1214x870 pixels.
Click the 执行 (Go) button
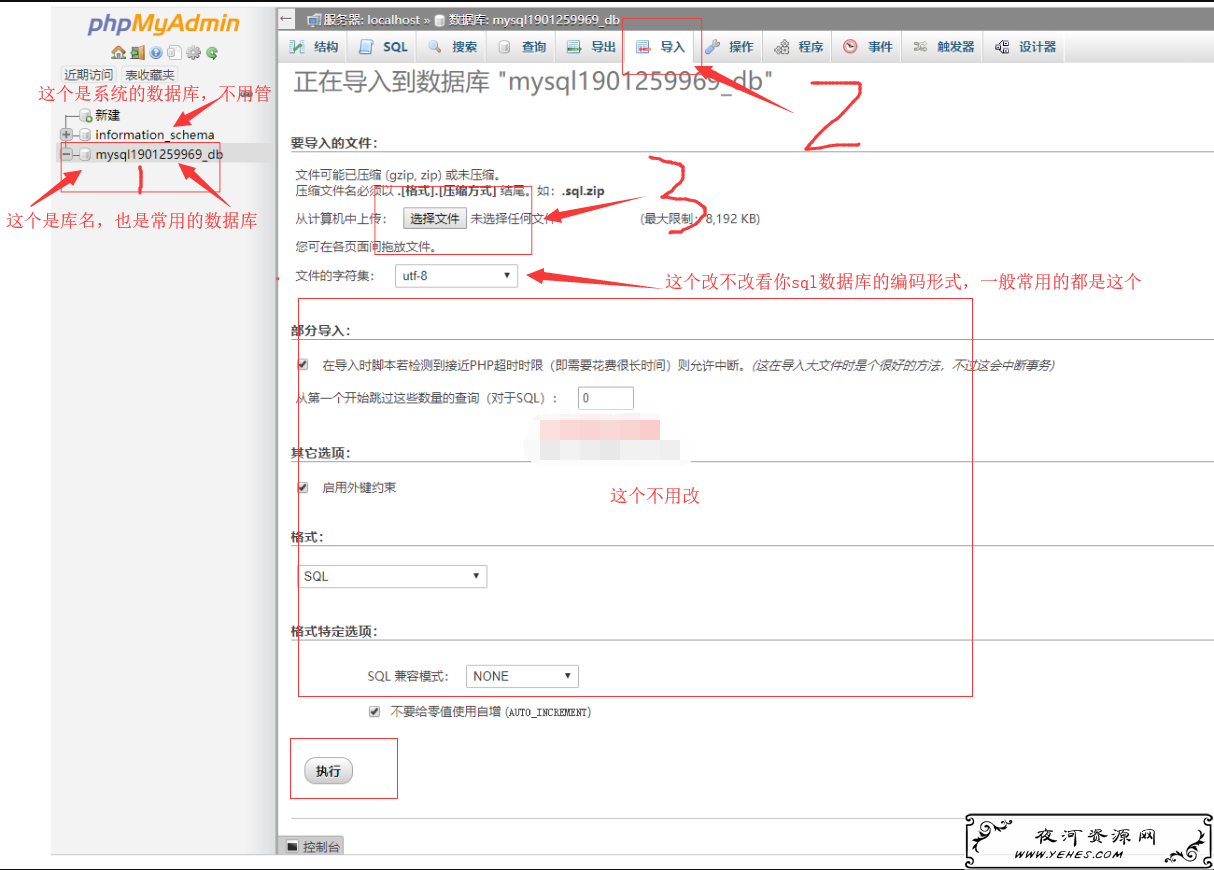point(328,771)
